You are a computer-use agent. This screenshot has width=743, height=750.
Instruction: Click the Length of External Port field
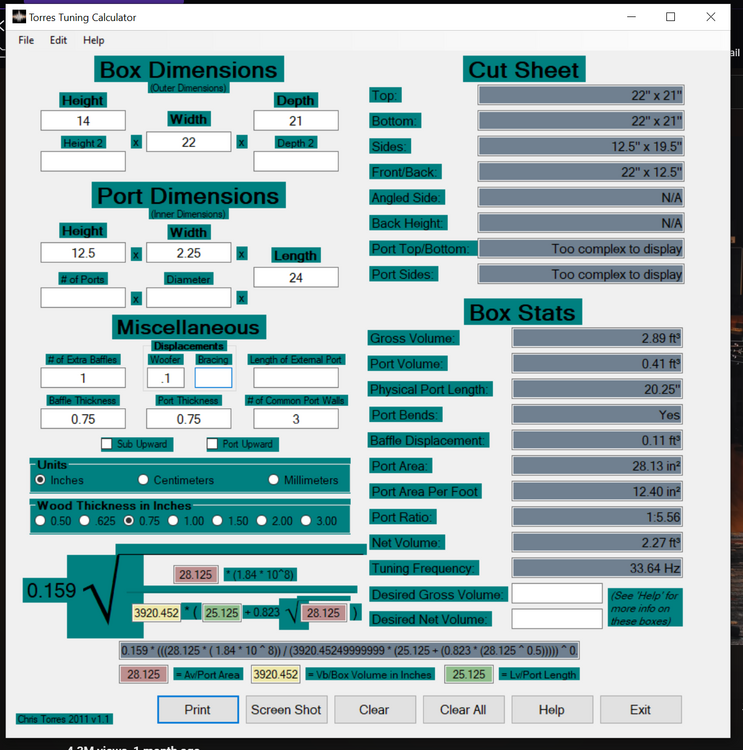pos(296,378)
